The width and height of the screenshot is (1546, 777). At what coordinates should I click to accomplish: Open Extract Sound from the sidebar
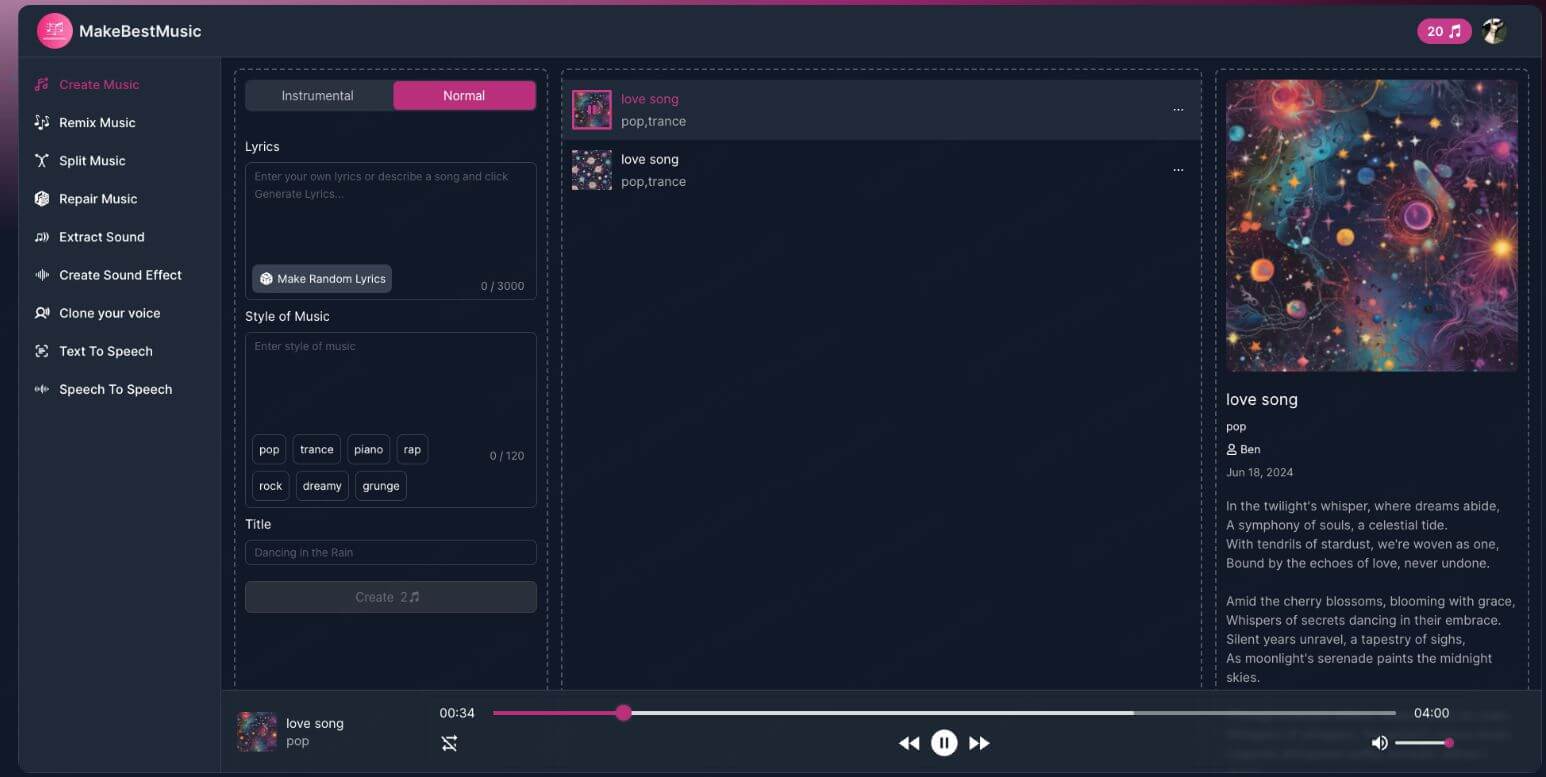[101, 237]
